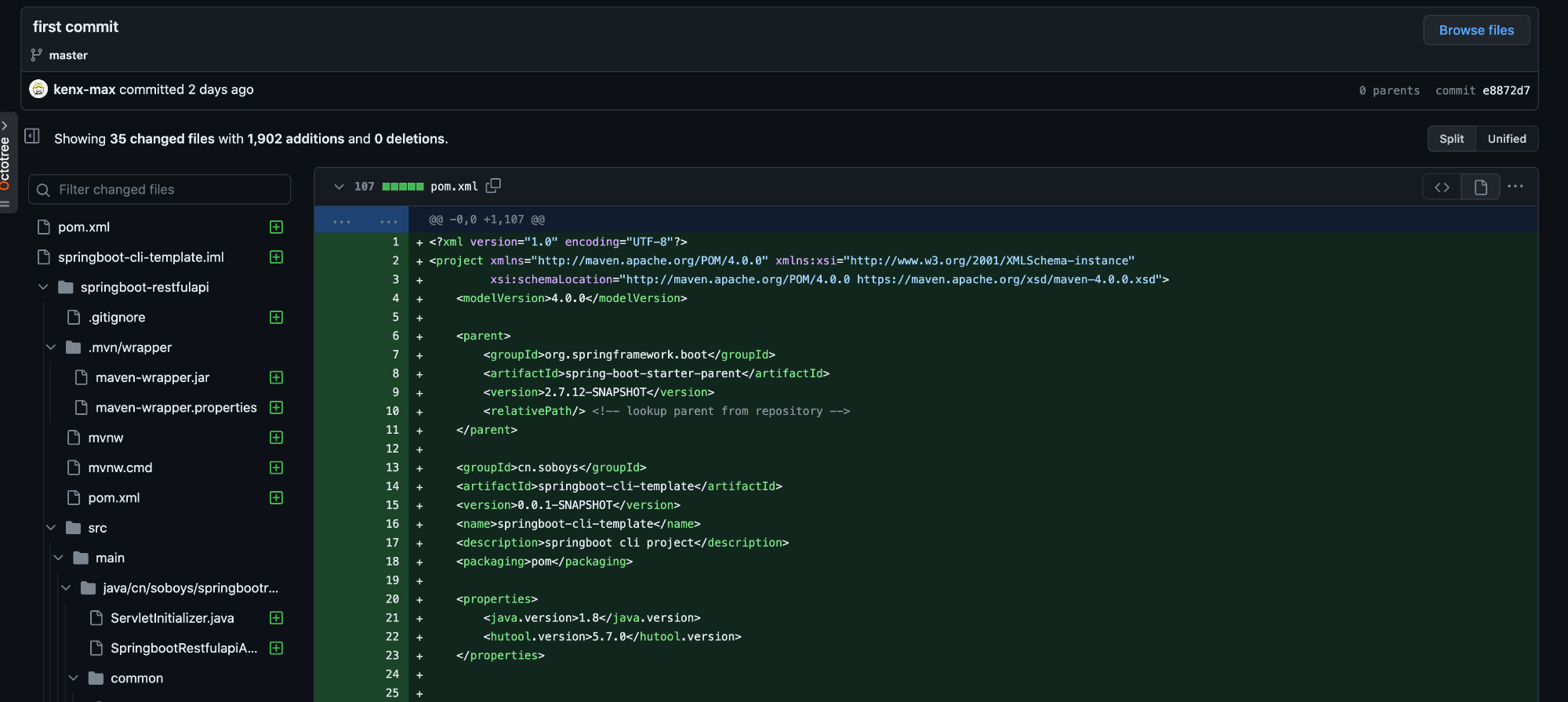Click line number 13 in diff
Image resolution: width=1568 pixels, height=702 pixels.
point(393,467)
